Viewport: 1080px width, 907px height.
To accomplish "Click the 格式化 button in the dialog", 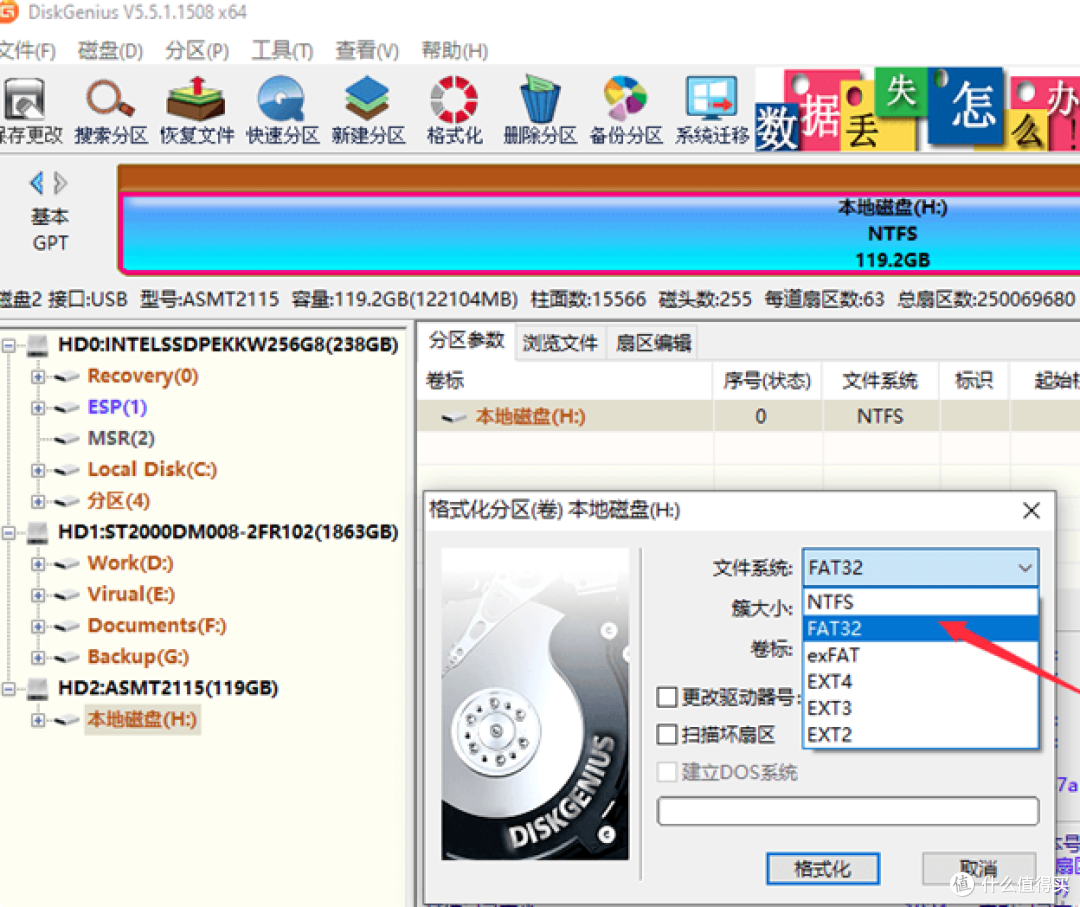I will click(x=822, y=869).
